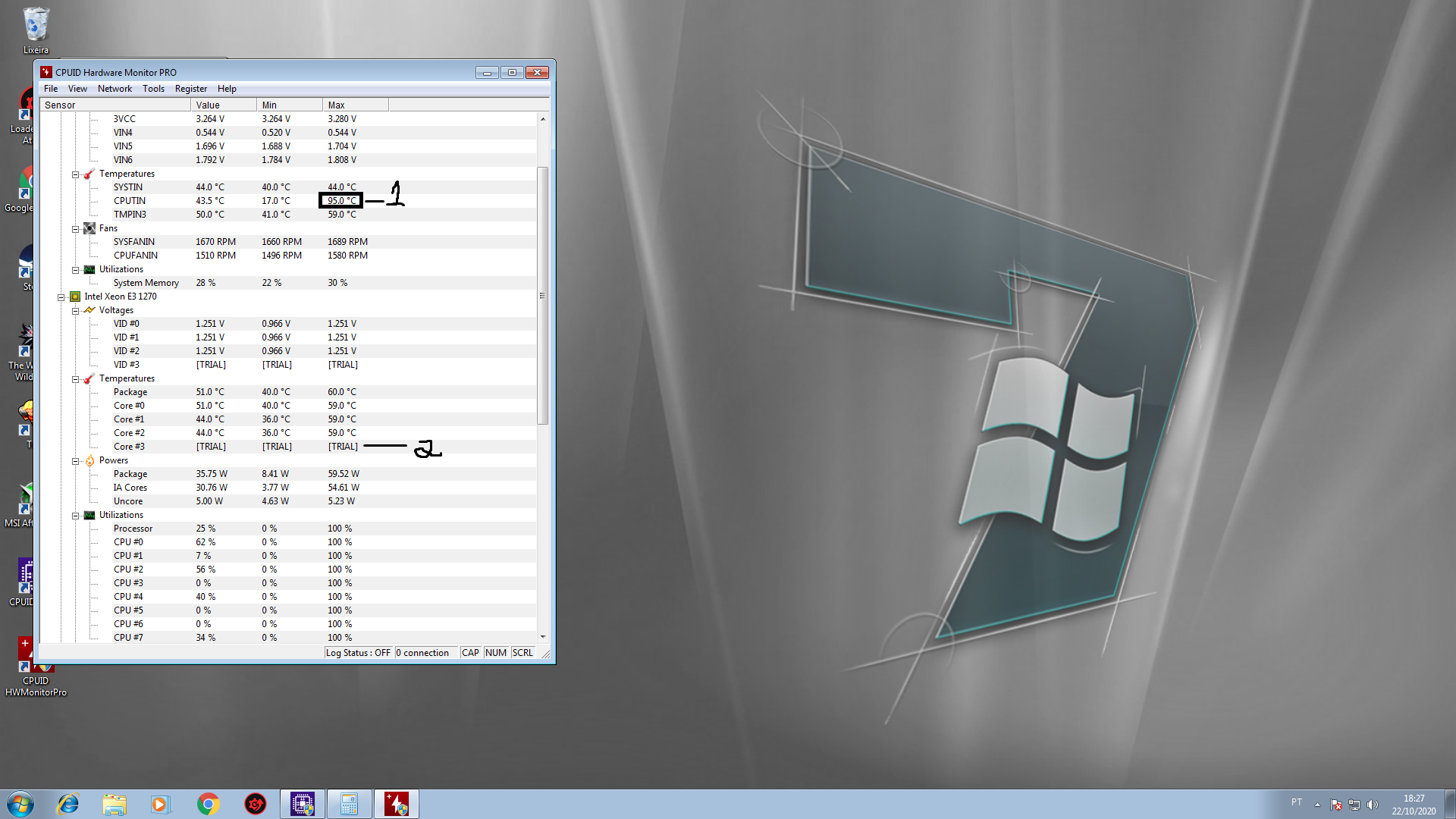The width and height of the screenshot is (1456, 819).
Task: Open the Network menu
Action: coord(115,89)
